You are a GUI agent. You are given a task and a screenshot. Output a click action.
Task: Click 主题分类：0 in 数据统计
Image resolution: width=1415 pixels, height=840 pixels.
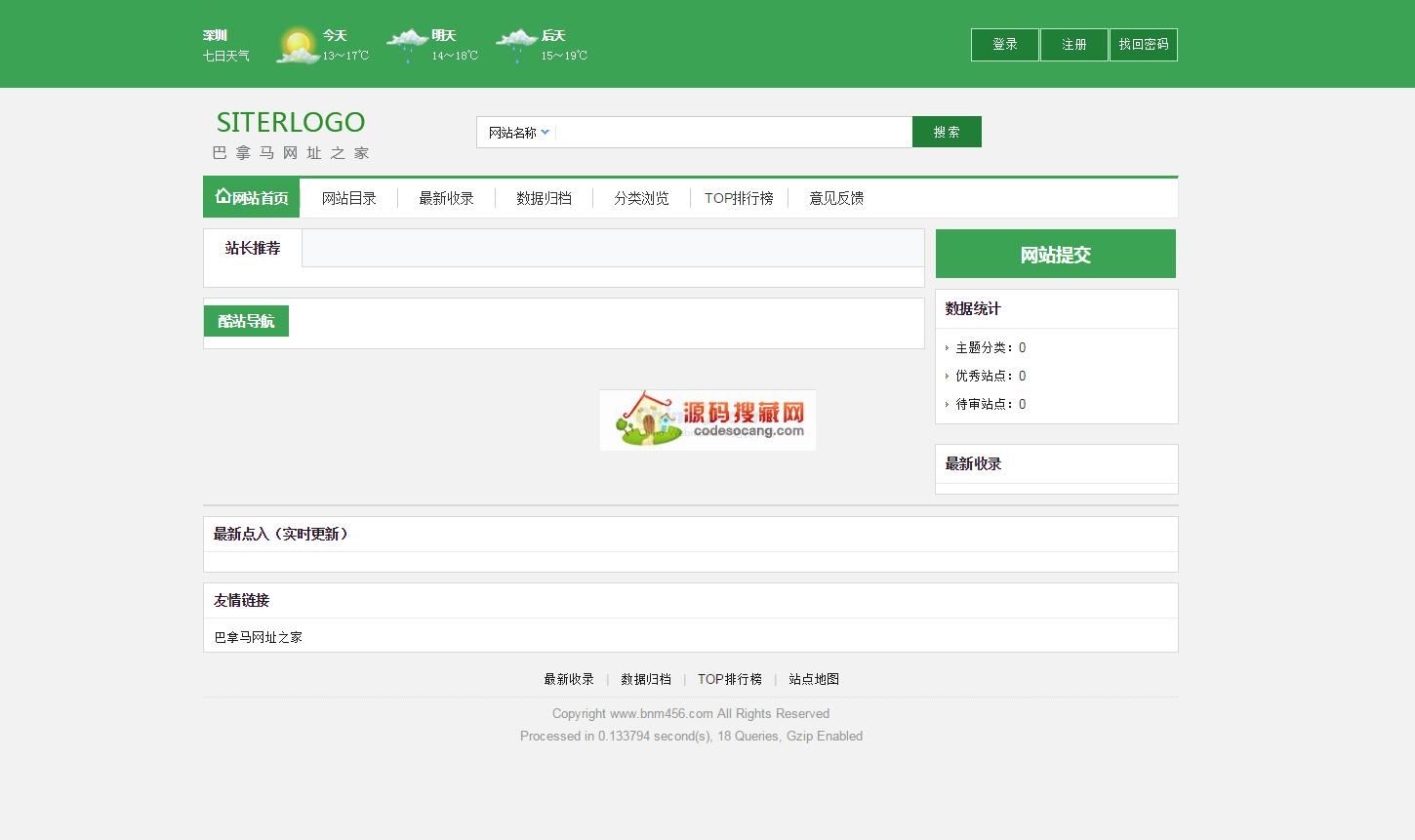coord(990,347)
